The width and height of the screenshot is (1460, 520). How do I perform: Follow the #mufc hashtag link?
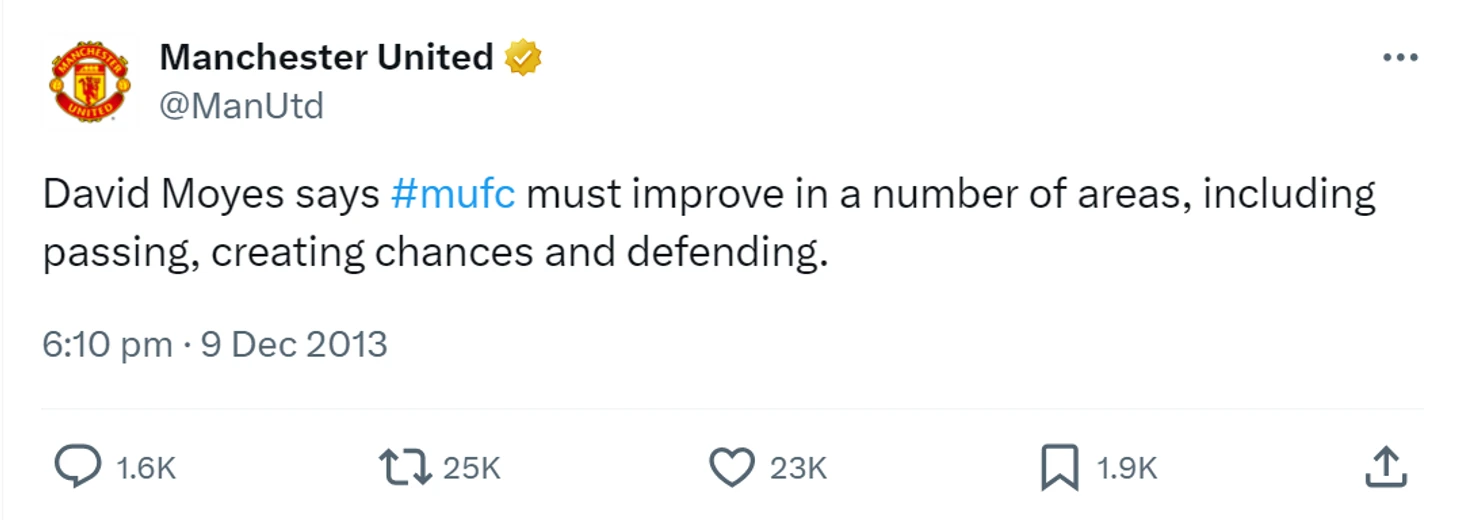coord(454,194)
